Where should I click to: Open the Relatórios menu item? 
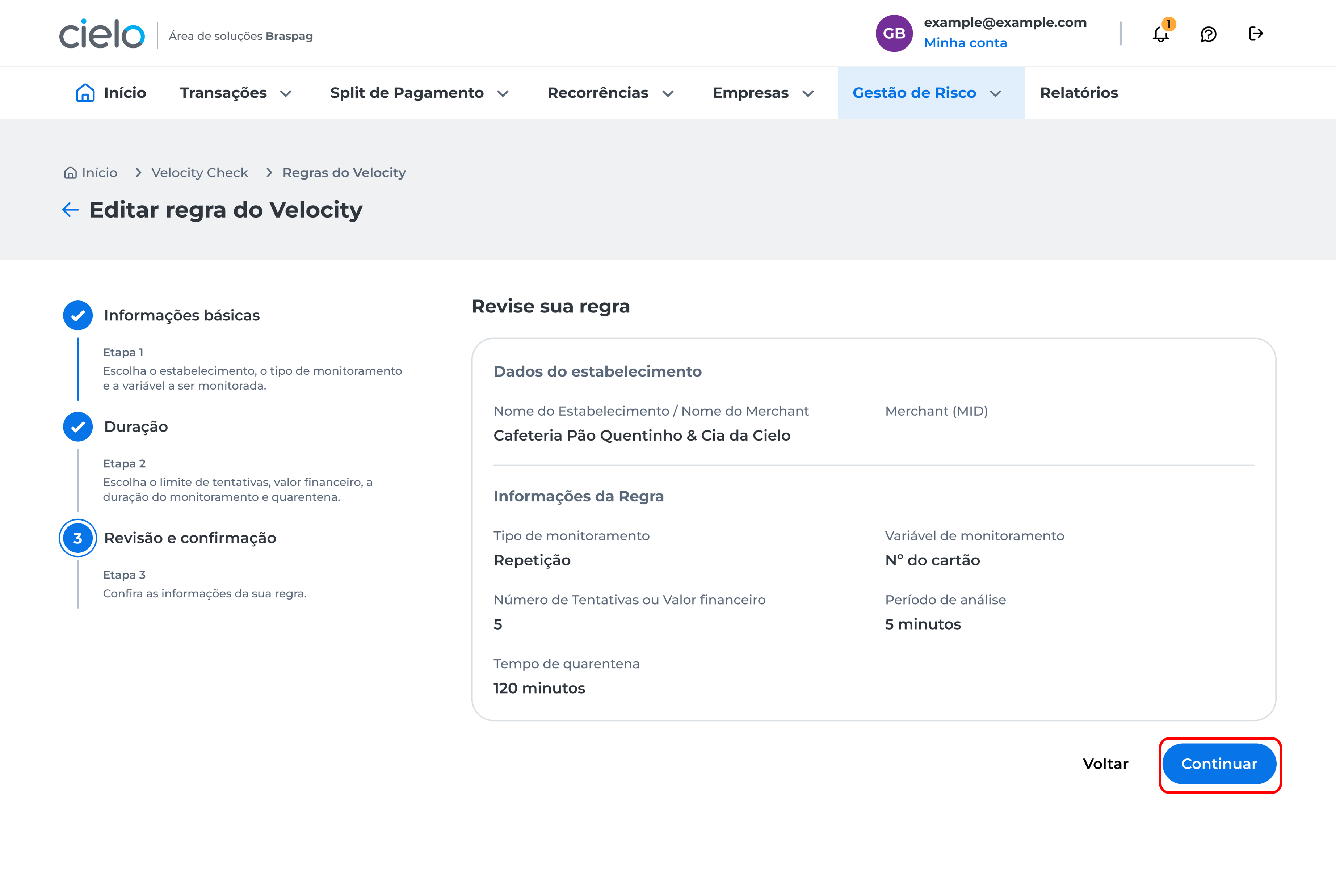(1078, 93)
